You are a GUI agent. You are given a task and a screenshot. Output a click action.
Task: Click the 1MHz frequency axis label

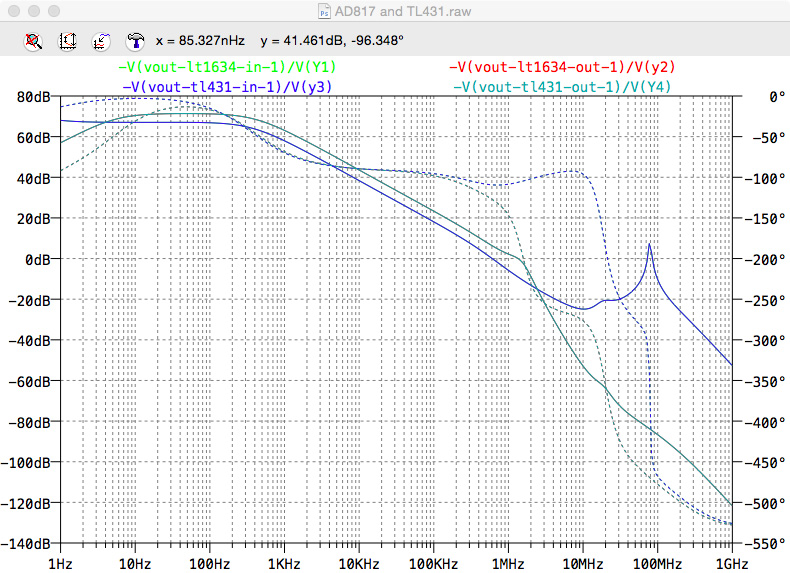508,563
